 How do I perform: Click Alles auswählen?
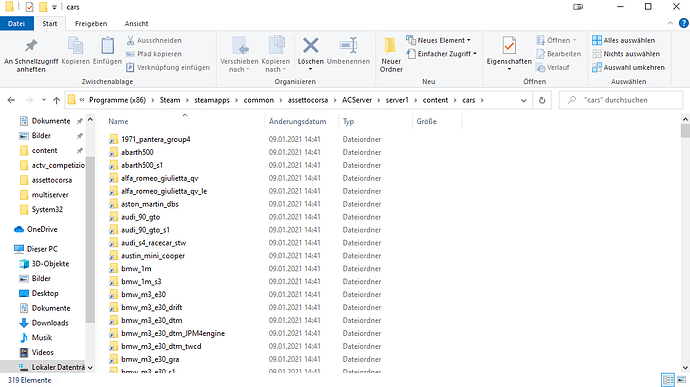624,40
